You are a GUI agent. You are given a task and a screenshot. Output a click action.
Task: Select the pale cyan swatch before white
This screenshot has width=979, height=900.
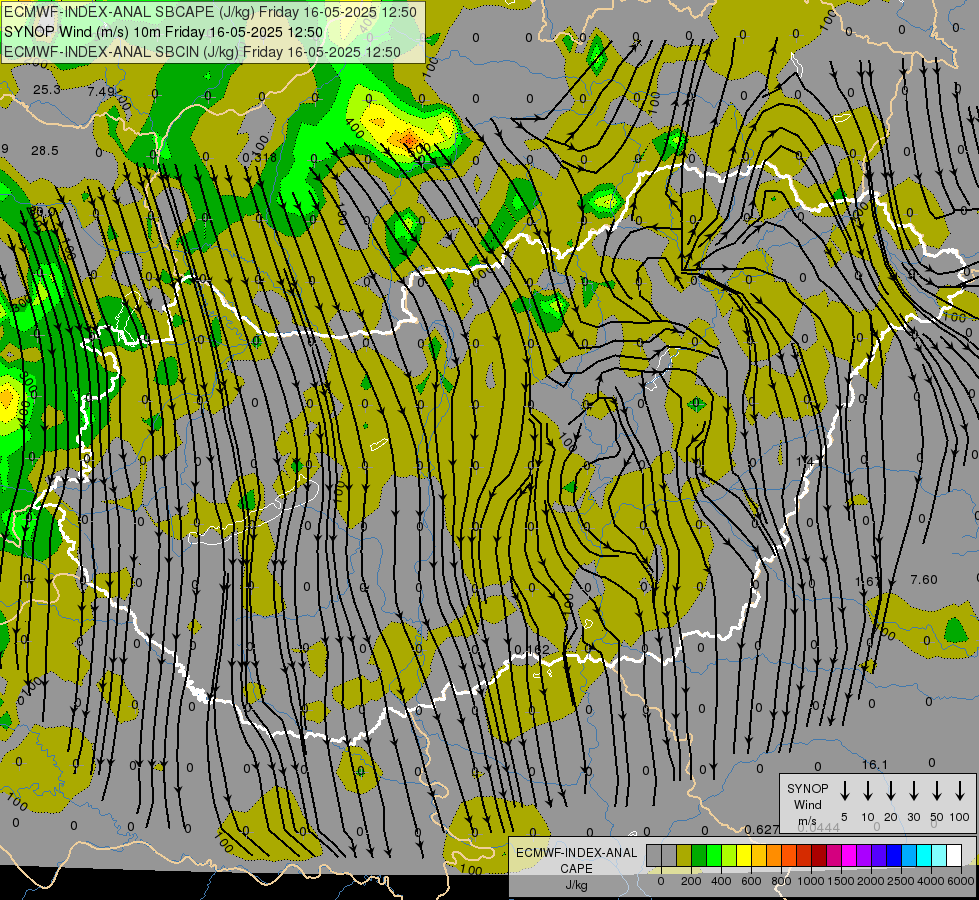[938, 855]
